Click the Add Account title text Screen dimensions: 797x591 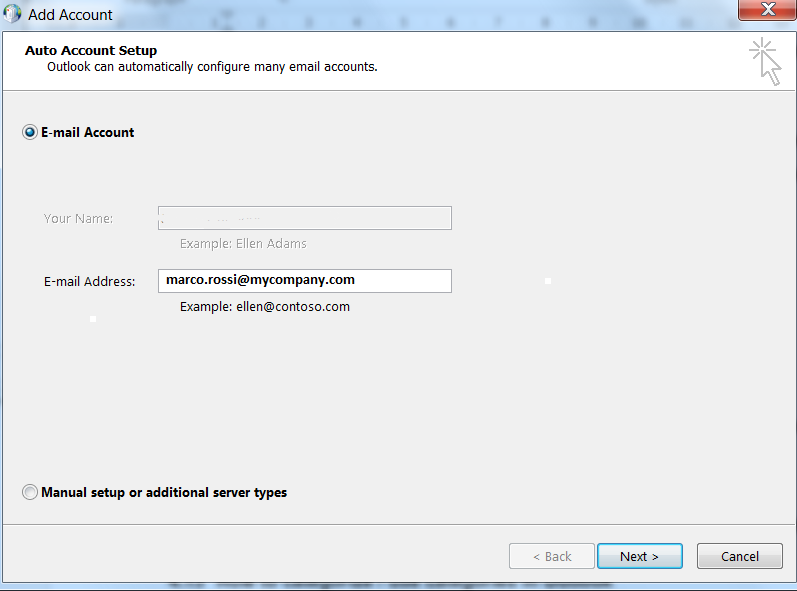click(x=70, y=15)
